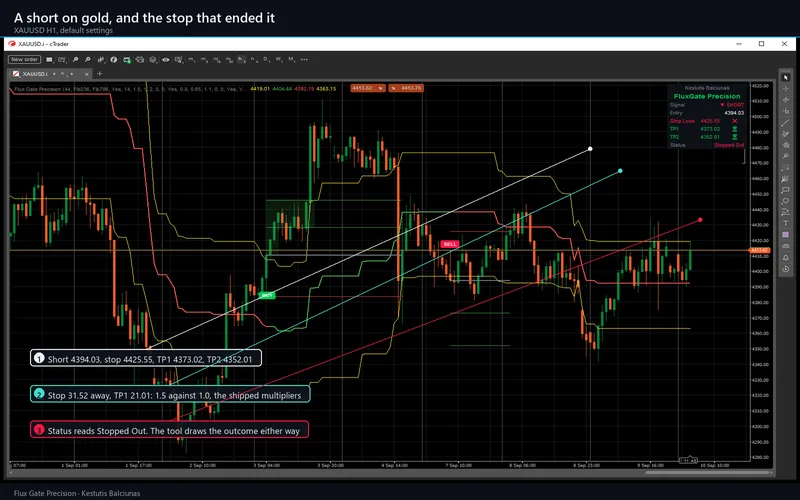Open the purple drawing color swatch
This screenshot has width=800, height=500.
click(x=786, y=234)
